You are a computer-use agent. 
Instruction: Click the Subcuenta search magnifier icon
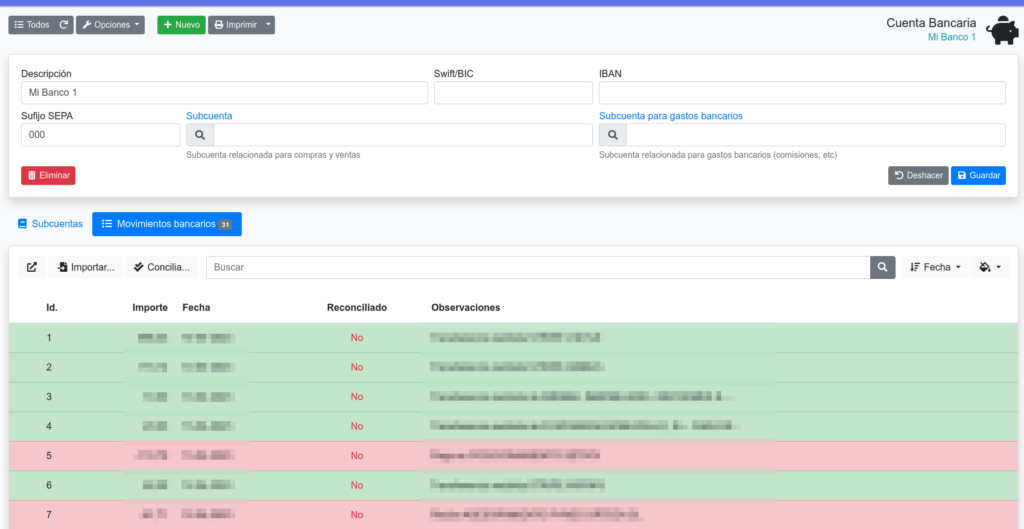[x=200, y=135]
